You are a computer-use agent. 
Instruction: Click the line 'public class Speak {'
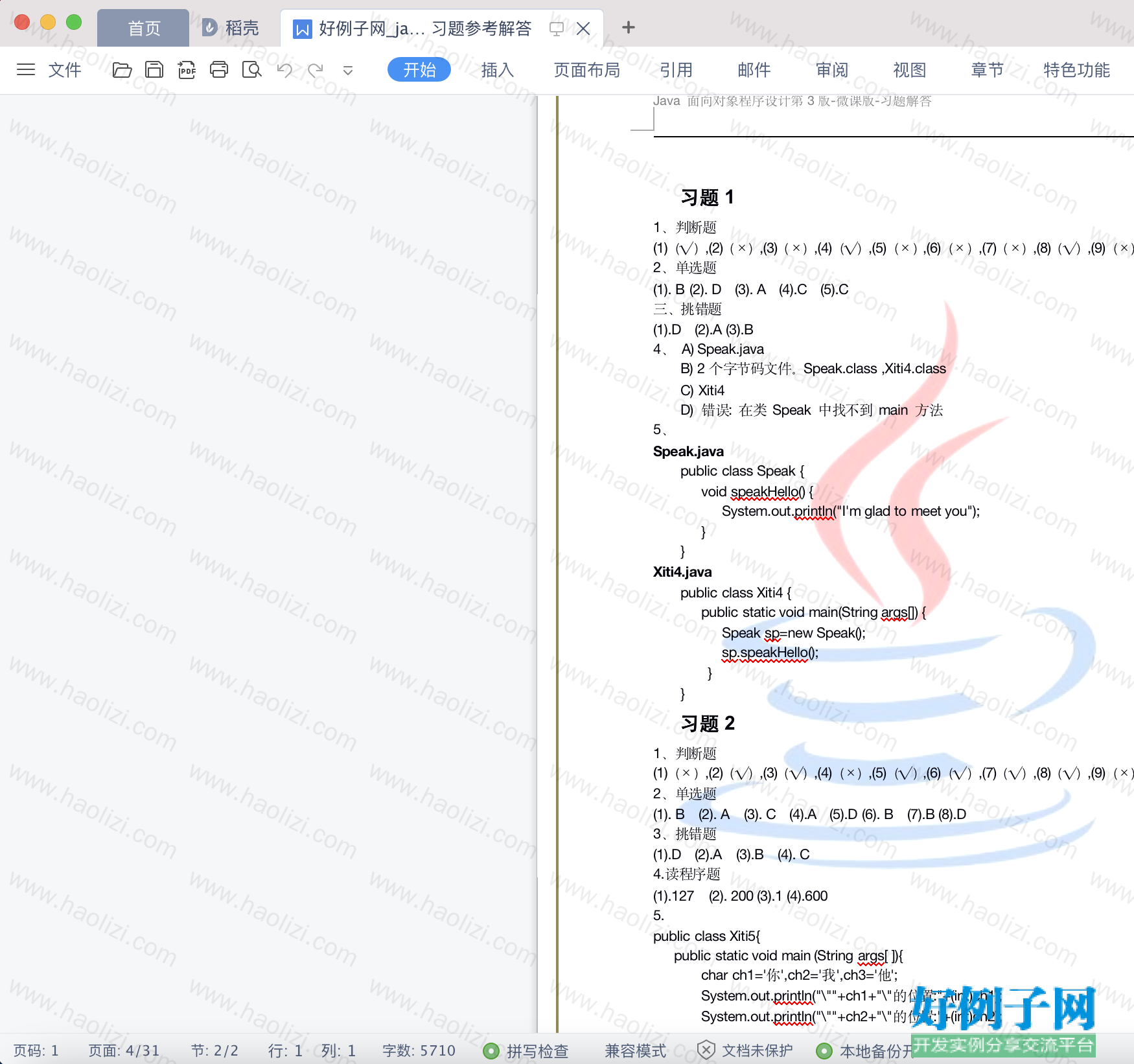coord(742,471)
